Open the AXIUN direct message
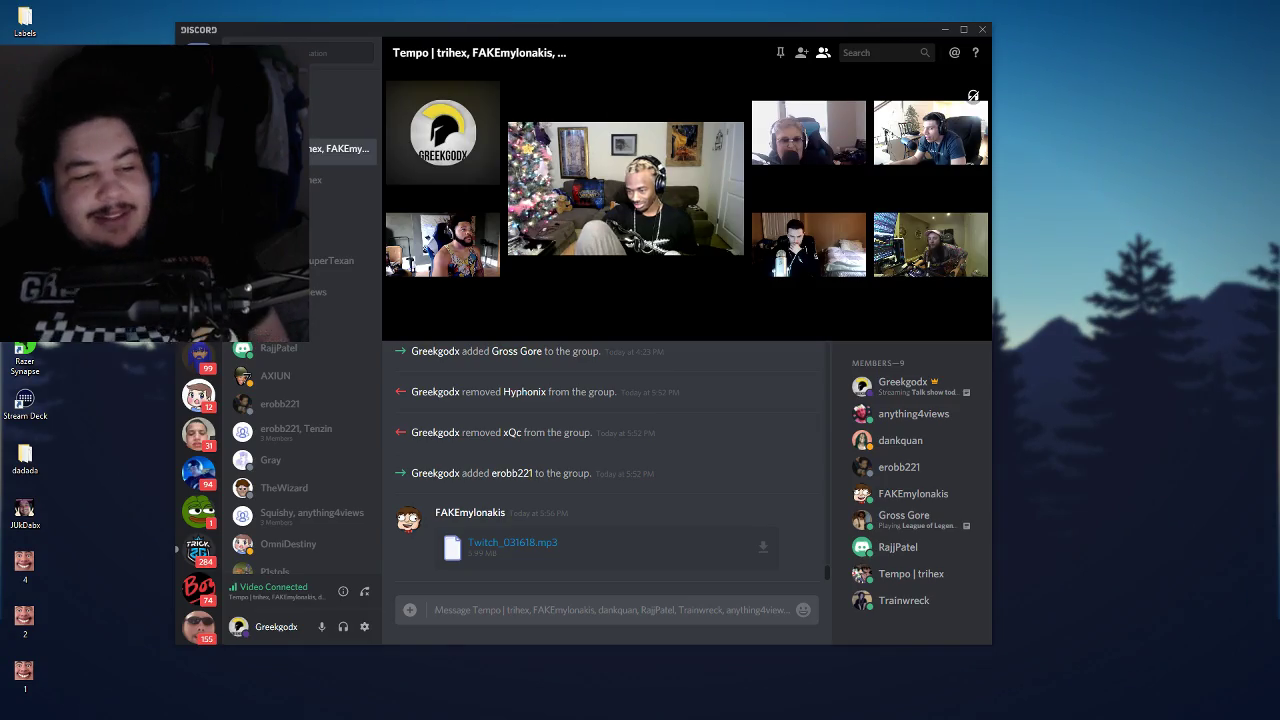Image resolution: width=1280 pixels, height=720 pixels. click(300, 376)
